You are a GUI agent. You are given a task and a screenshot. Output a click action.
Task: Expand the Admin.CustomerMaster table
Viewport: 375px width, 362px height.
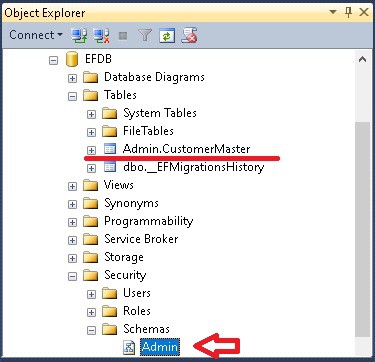(x=91, y=150)
